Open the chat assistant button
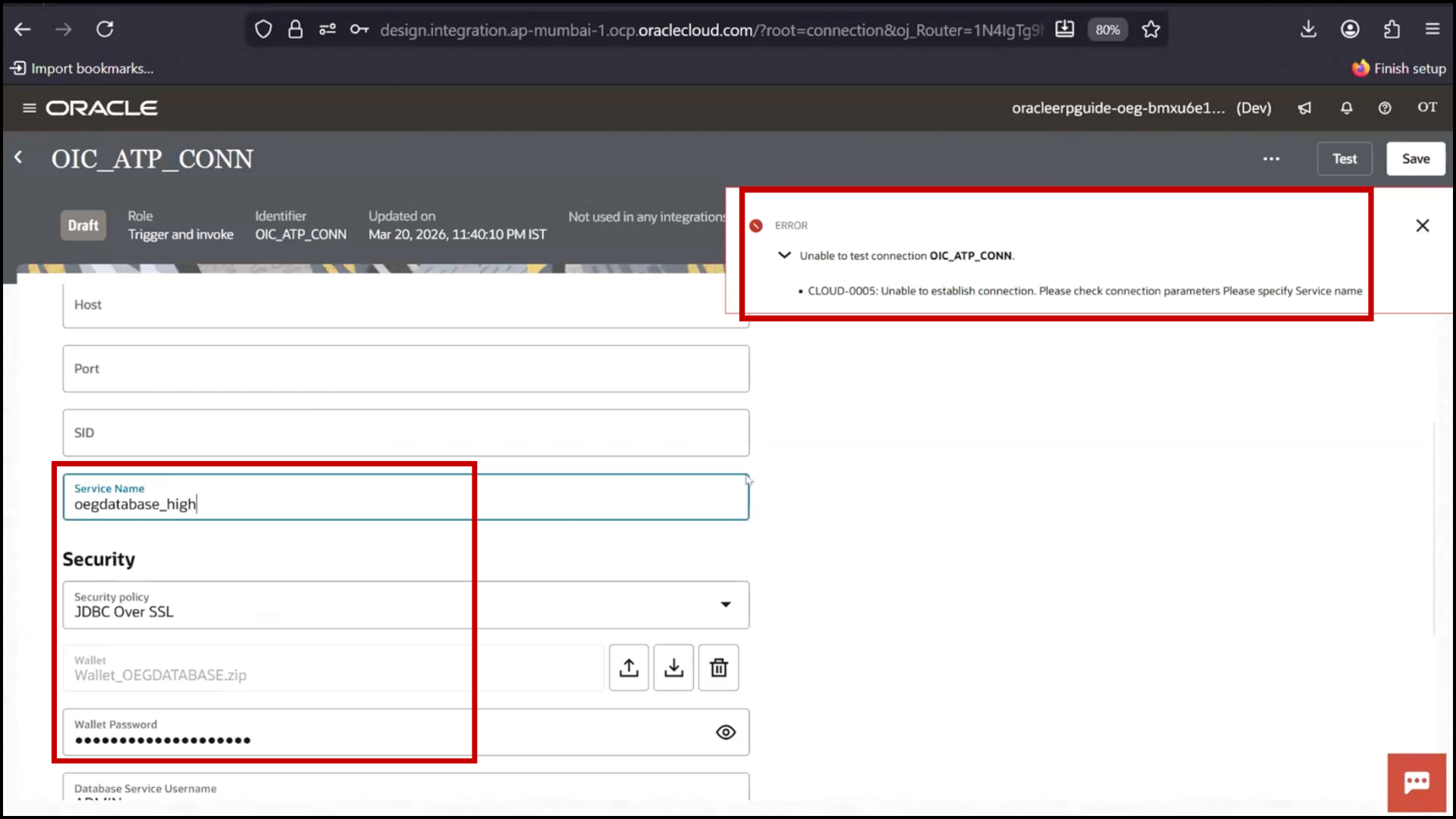The width and height of the screenshot is (1456, 819). [x=1417, y=783]
